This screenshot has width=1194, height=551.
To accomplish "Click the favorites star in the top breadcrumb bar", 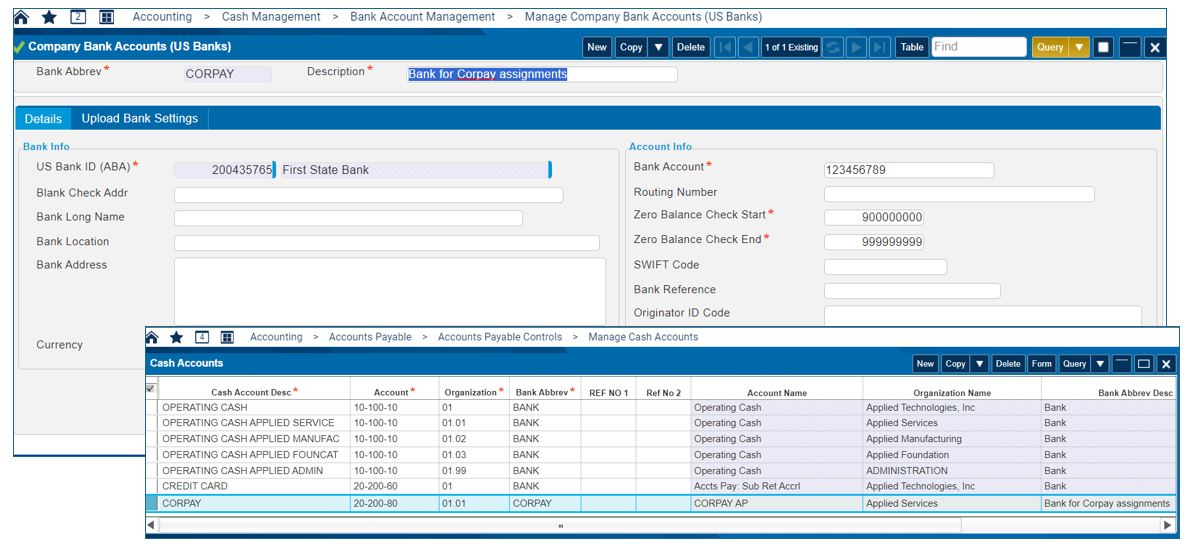I will click(49, 17).
